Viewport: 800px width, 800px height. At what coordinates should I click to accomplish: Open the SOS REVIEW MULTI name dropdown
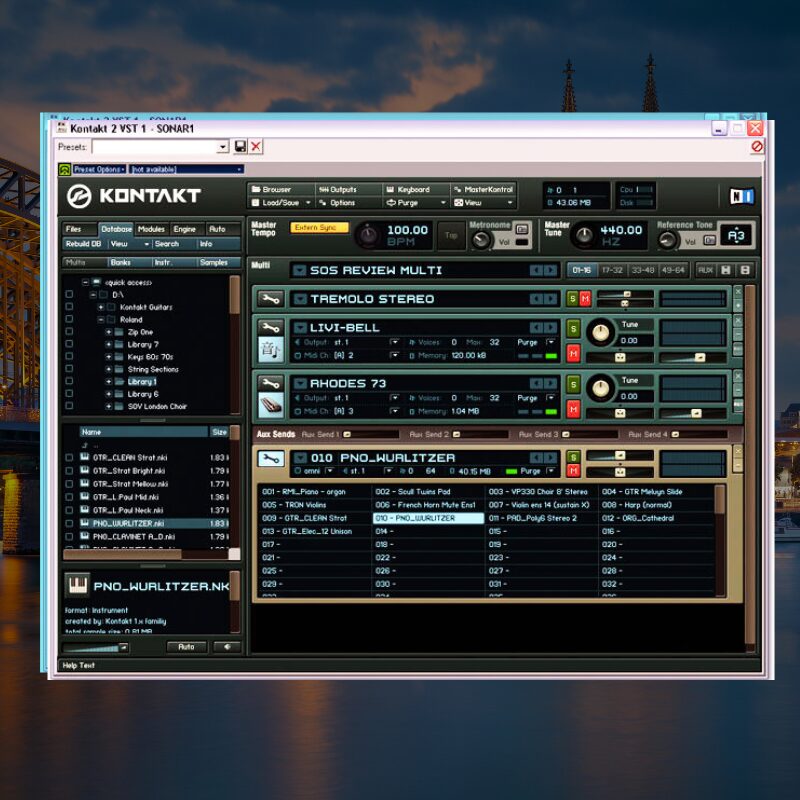click(x=299, y=270)
